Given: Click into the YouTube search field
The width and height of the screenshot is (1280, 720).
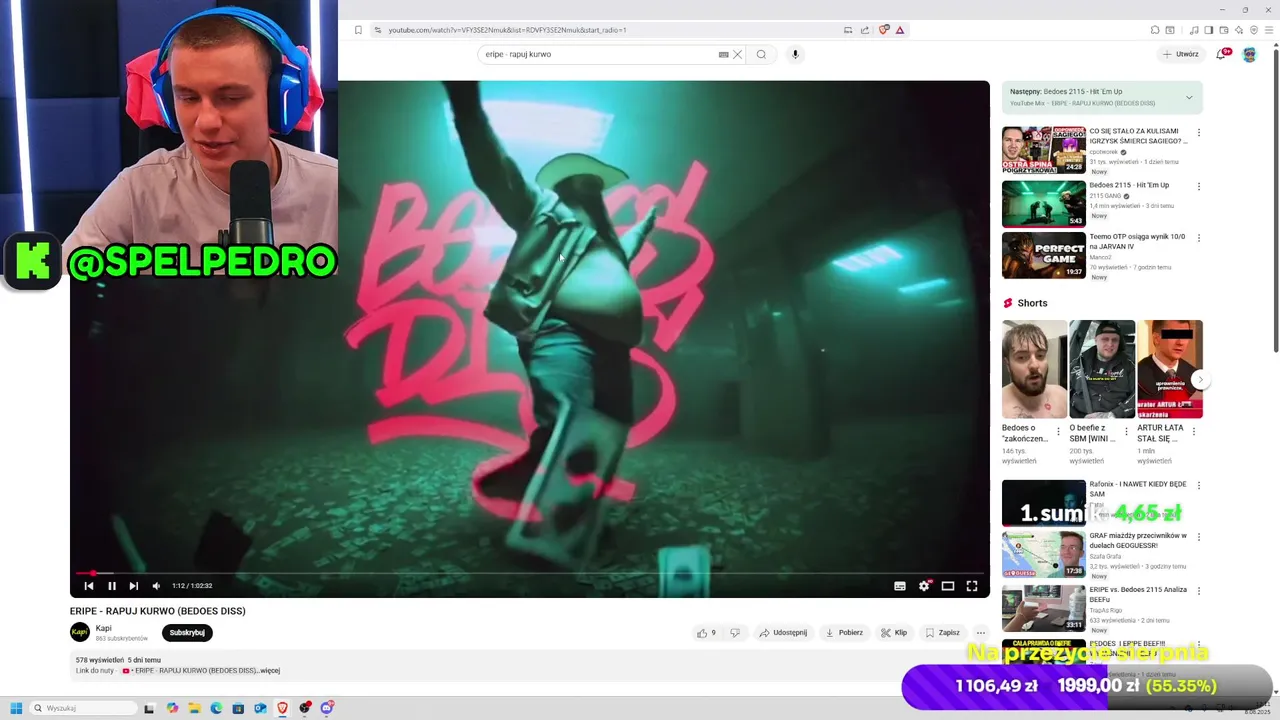Looking at the screenshot, I should 600,54.
